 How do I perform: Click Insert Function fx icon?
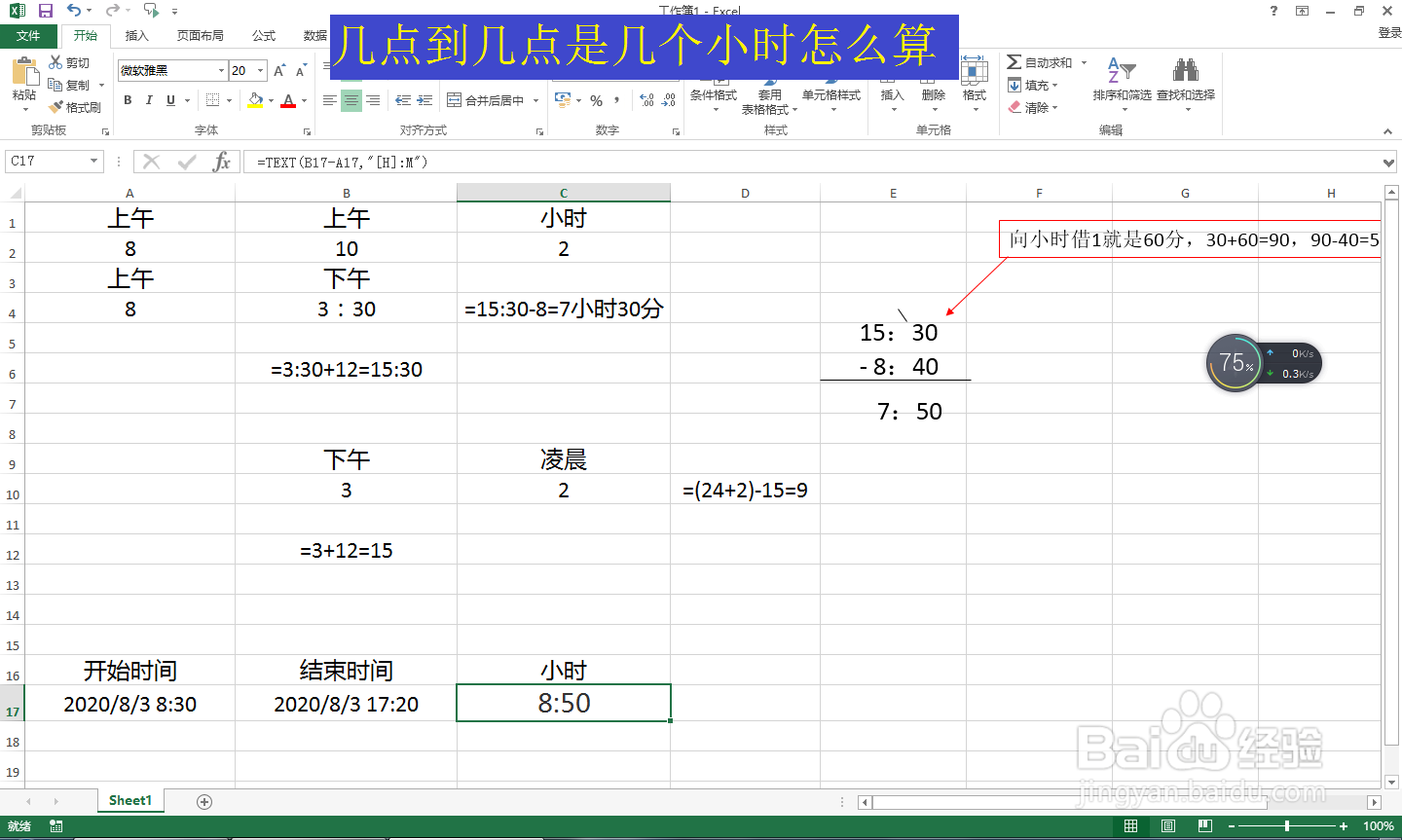tap(222, 162)
